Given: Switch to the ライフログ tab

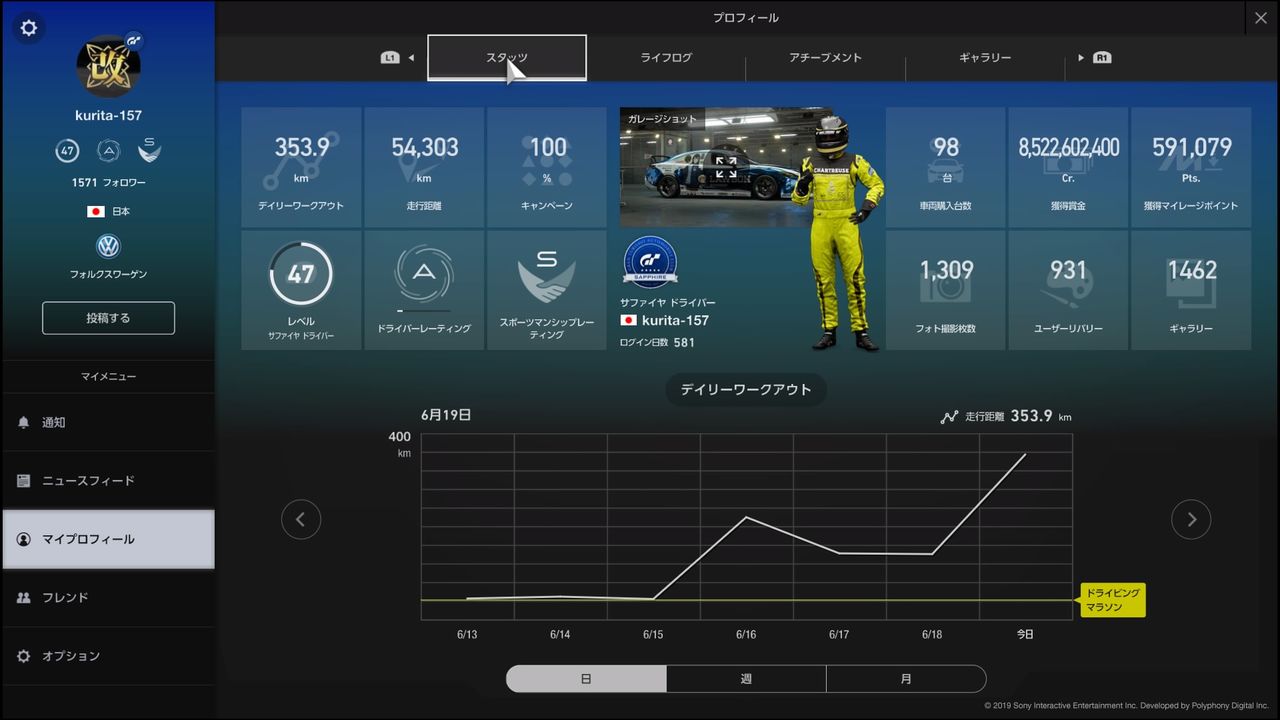Looking at the screenshot, I should pos(666,58).
